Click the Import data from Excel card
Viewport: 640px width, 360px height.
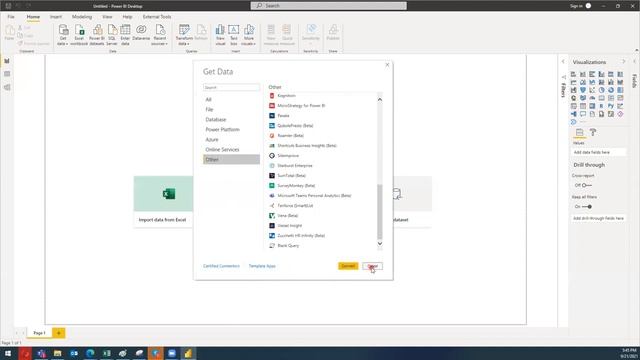click(163, 202)
